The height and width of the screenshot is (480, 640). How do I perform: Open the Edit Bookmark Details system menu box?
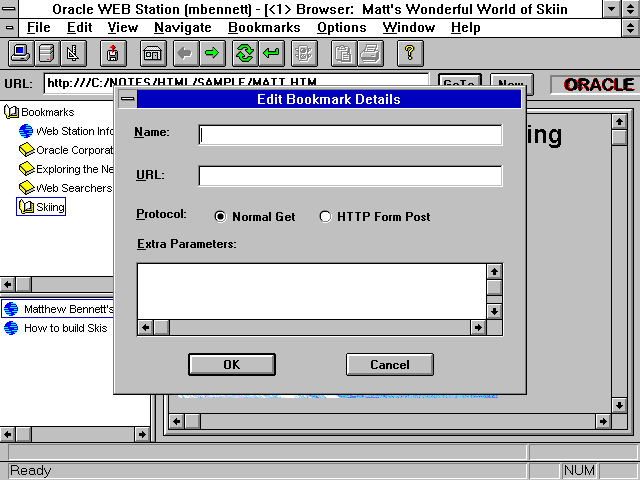coord(127,99)
